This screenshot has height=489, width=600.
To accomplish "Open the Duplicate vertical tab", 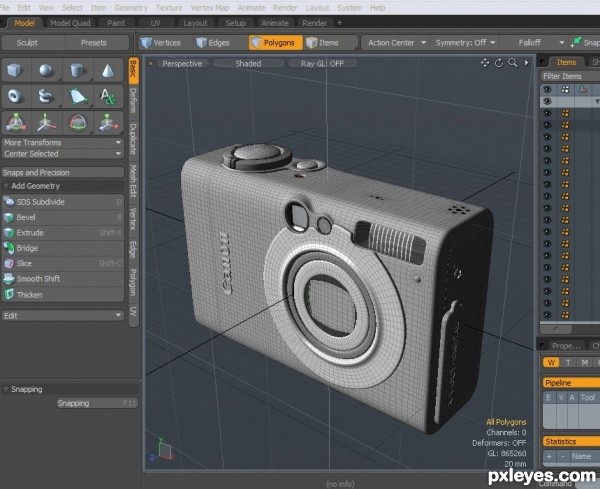I will click(133, 139).
